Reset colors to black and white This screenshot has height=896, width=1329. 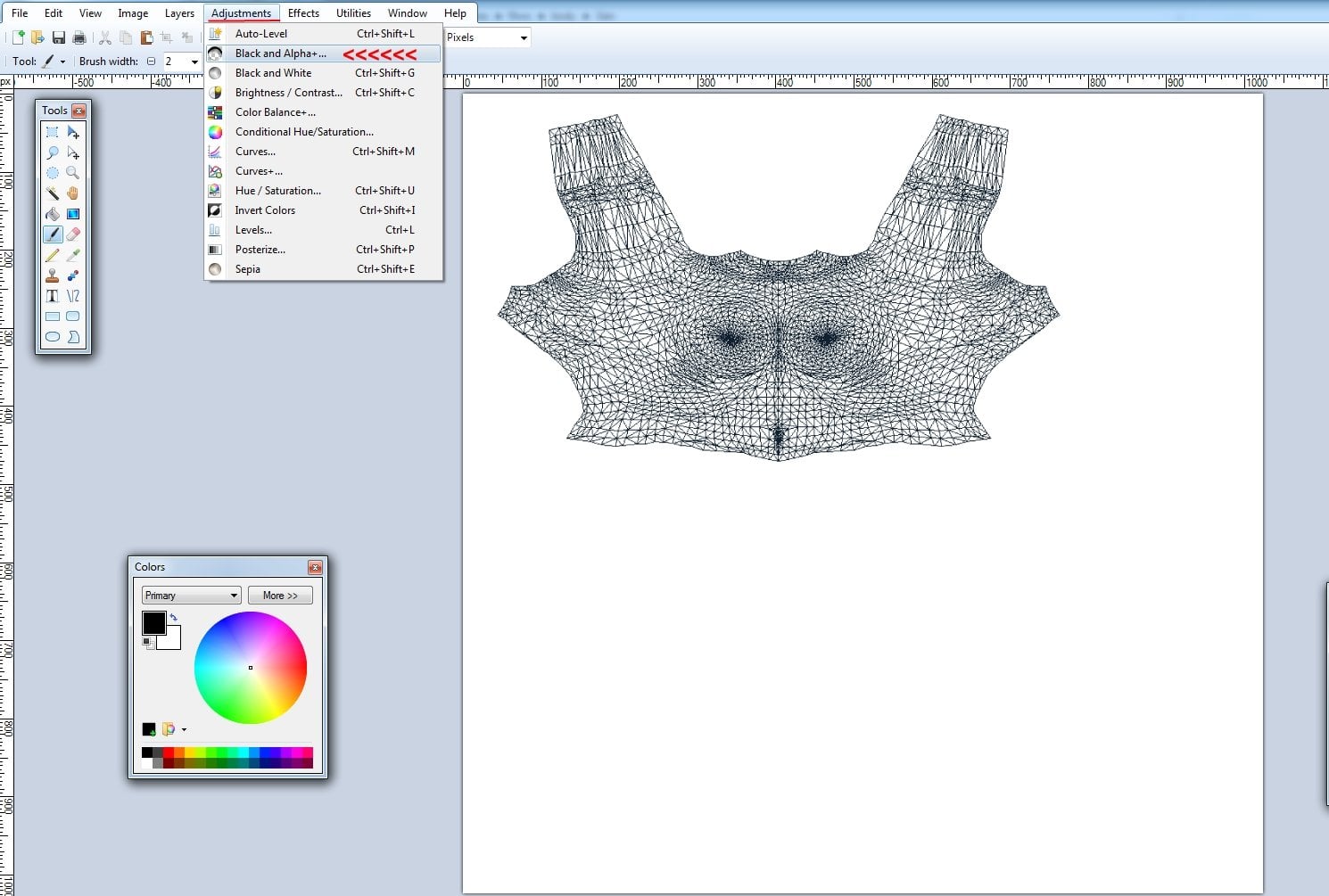tap(147, 642)
